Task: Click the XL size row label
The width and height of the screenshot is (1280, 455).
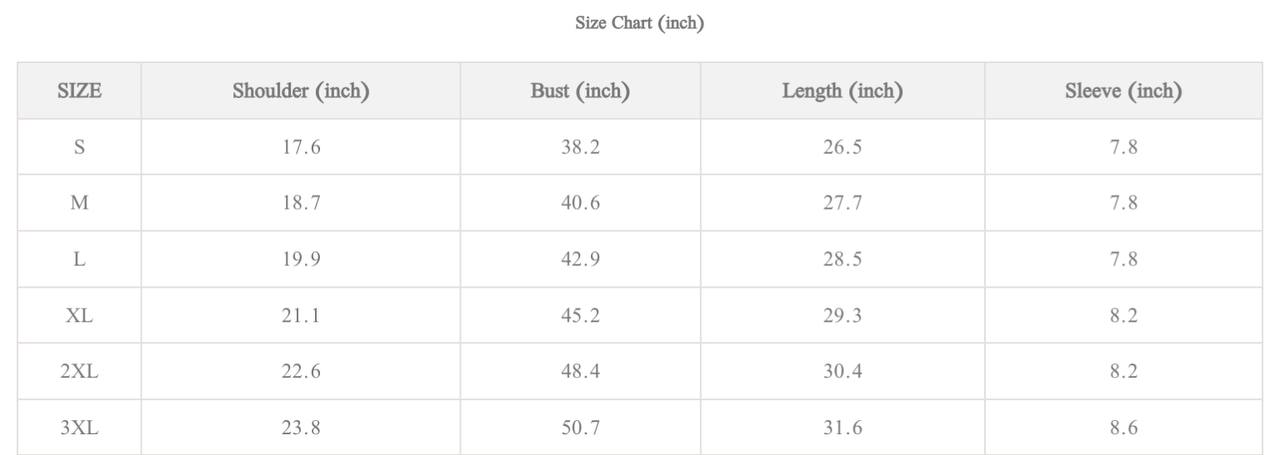Action: (x=79, y=315)
